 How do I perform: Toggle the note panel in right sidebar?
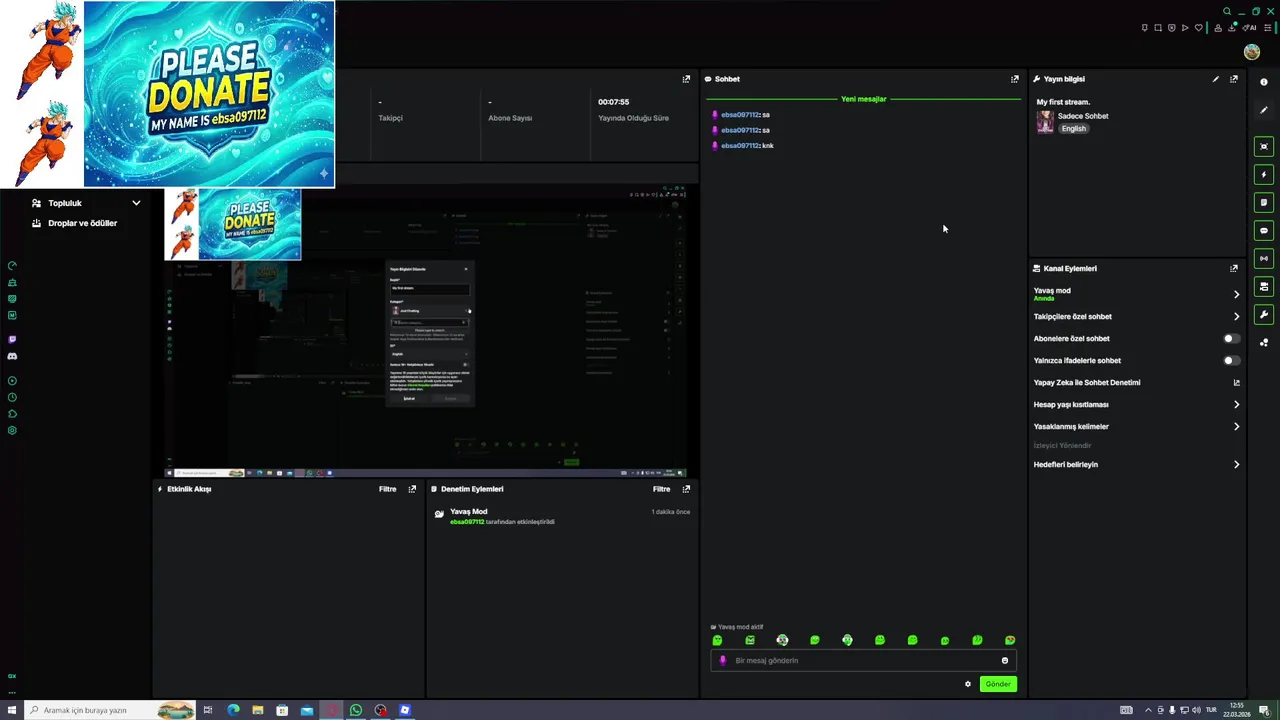(1264, 203)
